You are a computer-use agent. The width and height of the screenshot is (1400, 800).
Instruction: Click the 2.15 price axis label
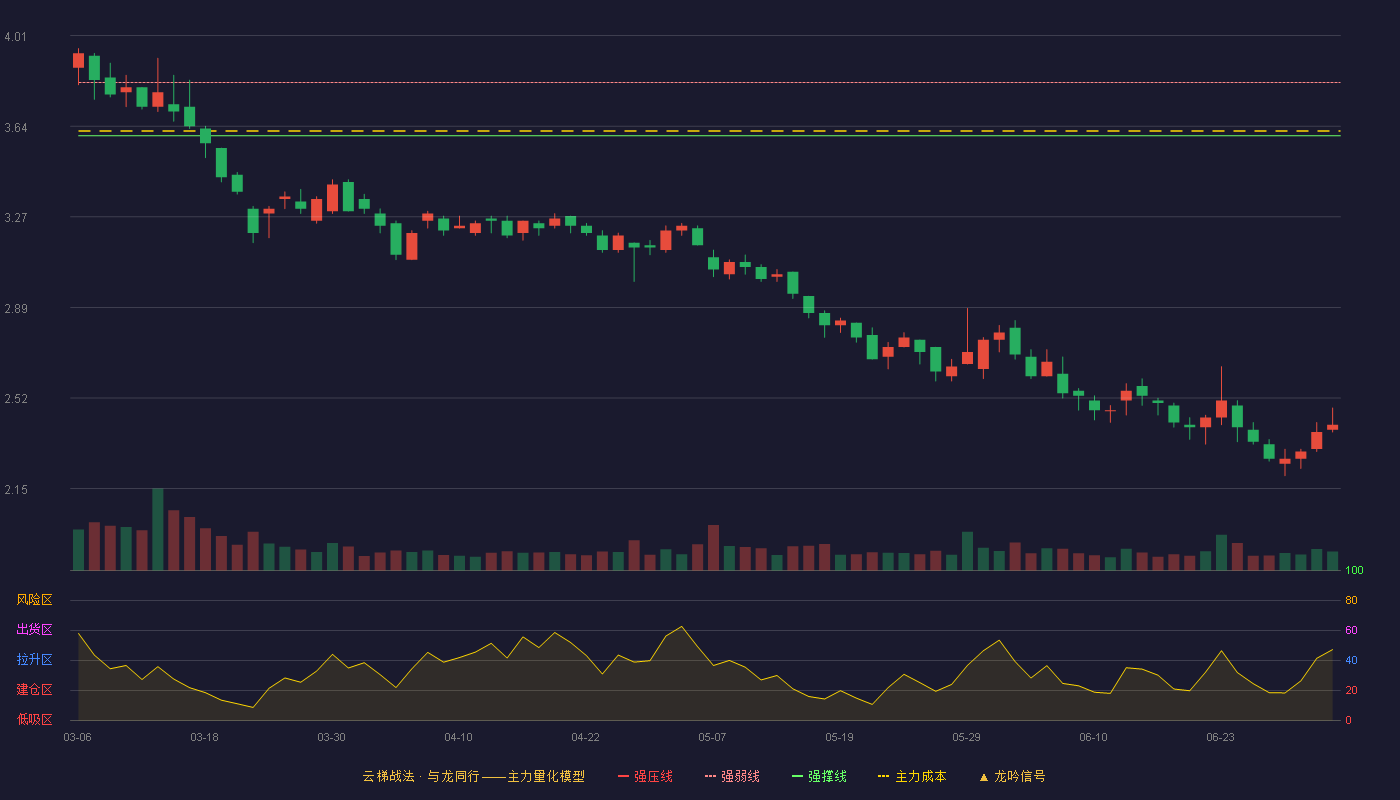(15, 490)
